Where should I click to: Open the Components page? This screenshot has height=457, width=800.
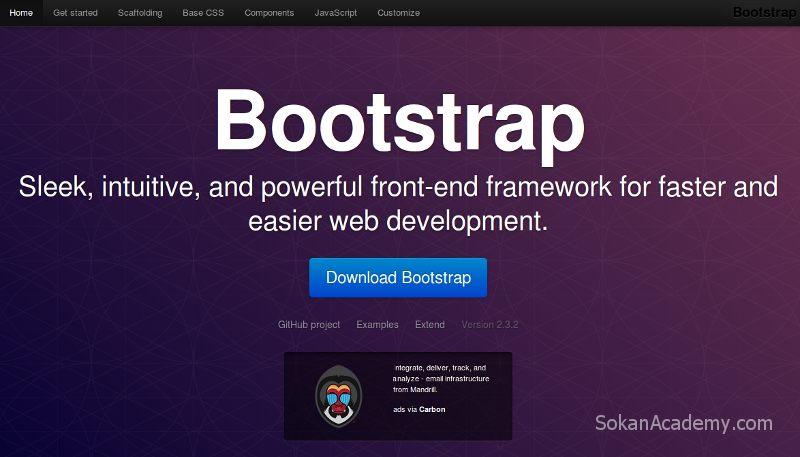[x=269, y=13]
